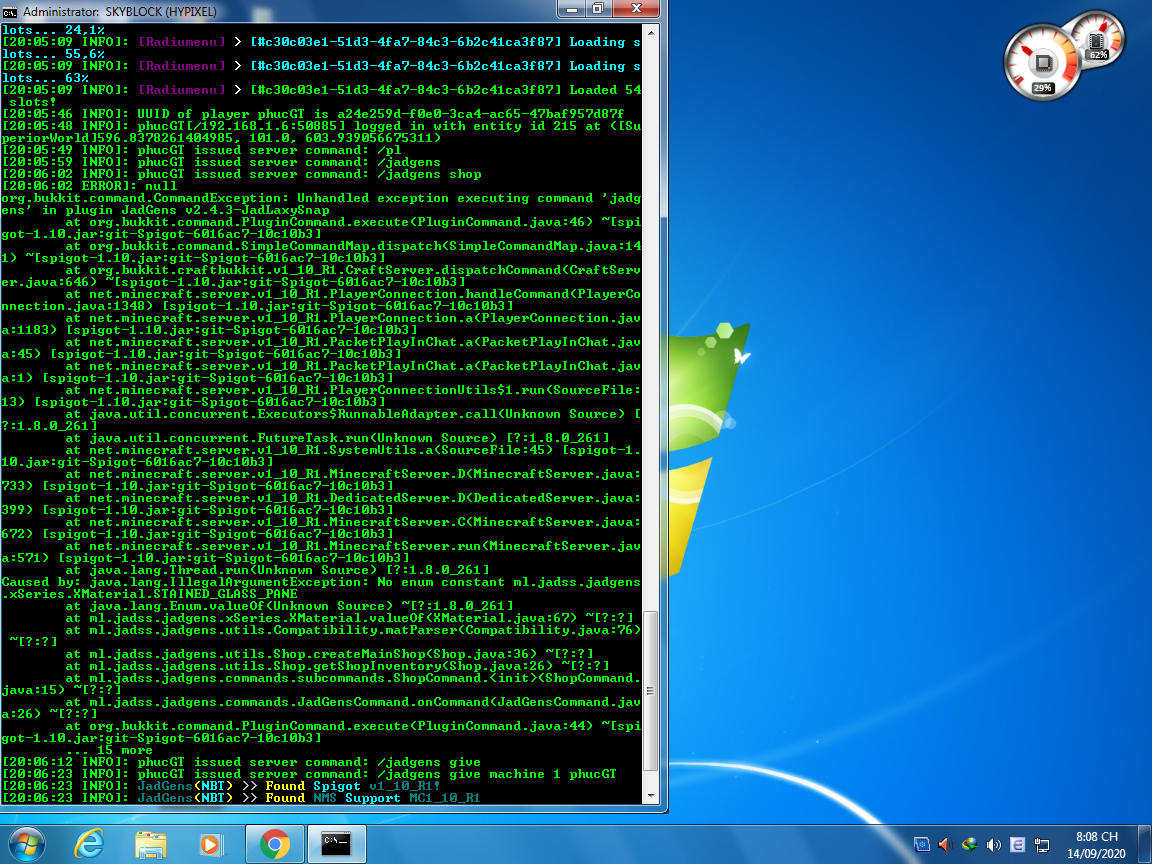1152x864 pixels.
Task: Select the command prompt taskbar button
Action: click(336, 844)
